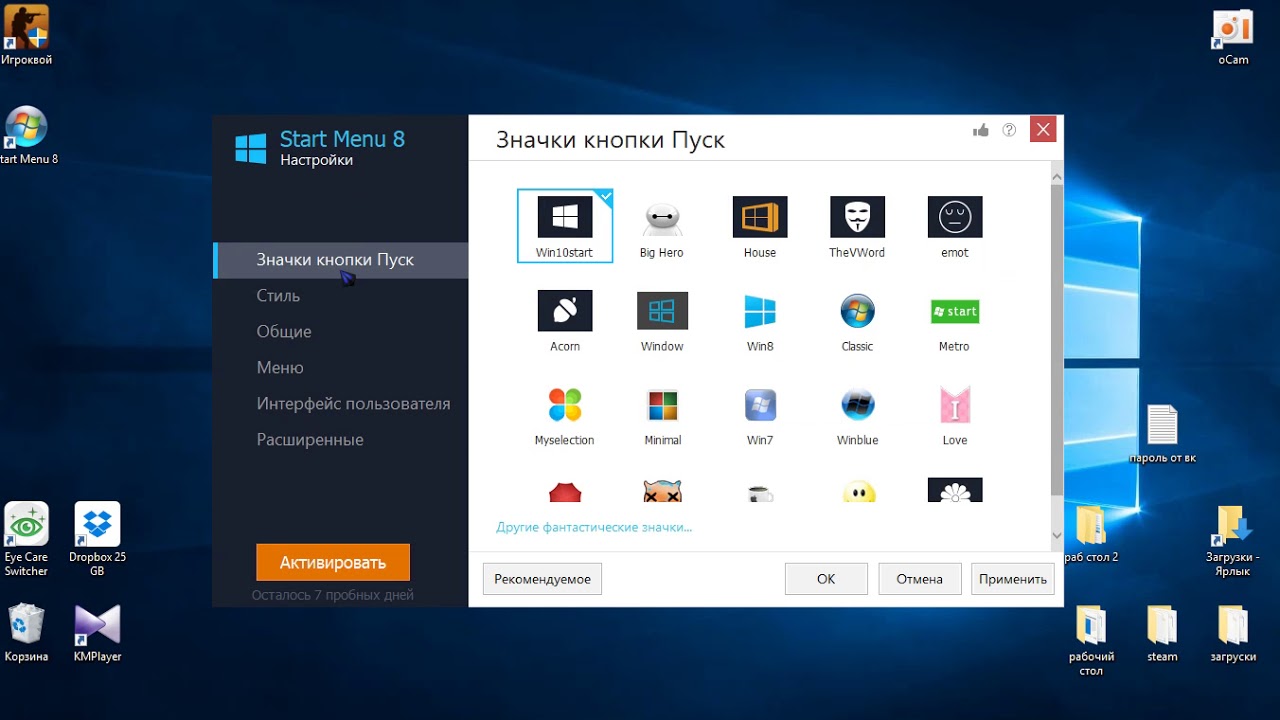Open the Игроквой desktop shortcut
Image resolution: width=1280 pixels, height=720 pixels.
click(x=26, y=35)
